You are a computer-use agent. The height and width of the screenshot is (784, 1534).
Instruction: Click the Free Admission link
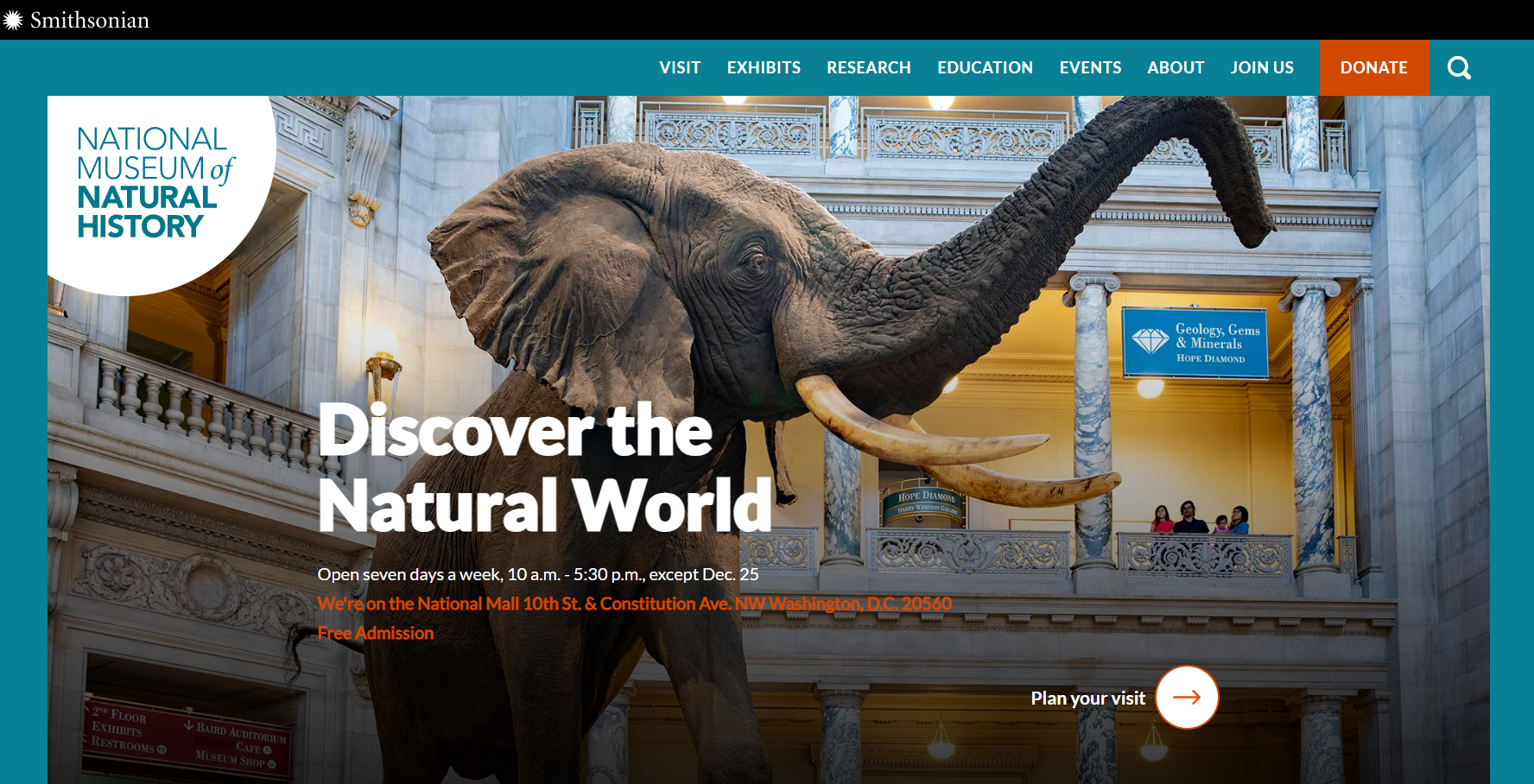pos(375,633)
